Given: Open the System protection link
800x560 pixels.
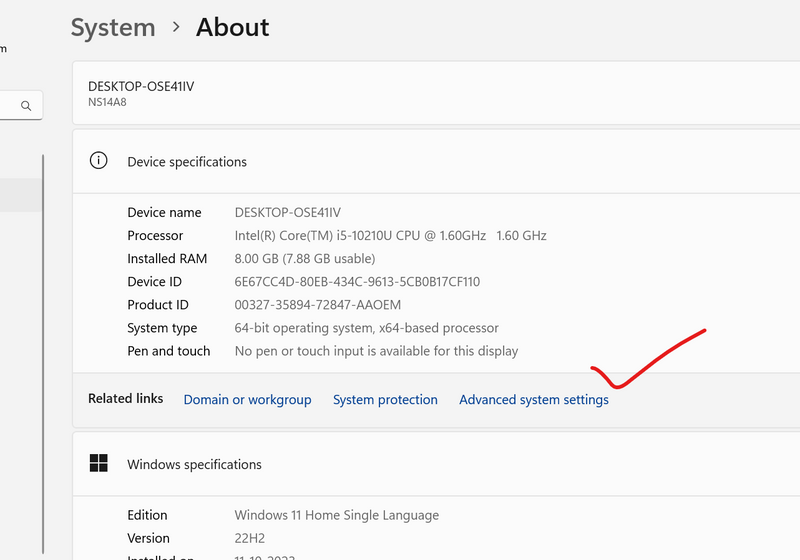Looking at the screenshot, I should (385, 399).
